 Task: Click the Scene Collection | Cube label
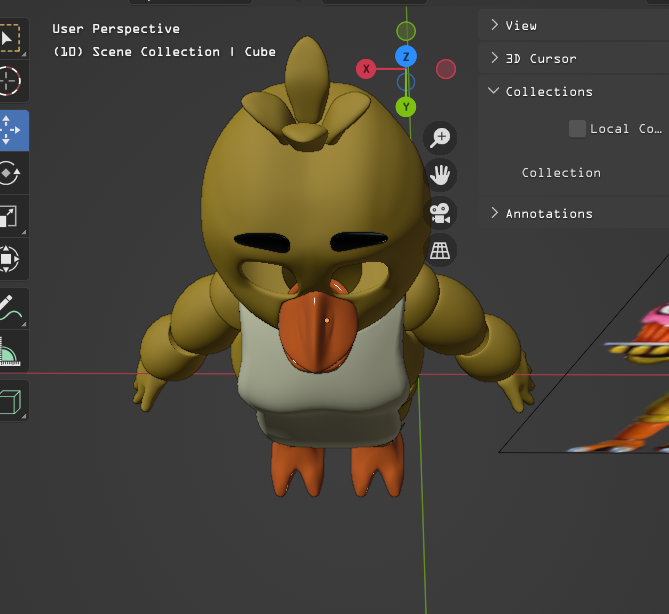pyautogui.click(x=164, y=52)
